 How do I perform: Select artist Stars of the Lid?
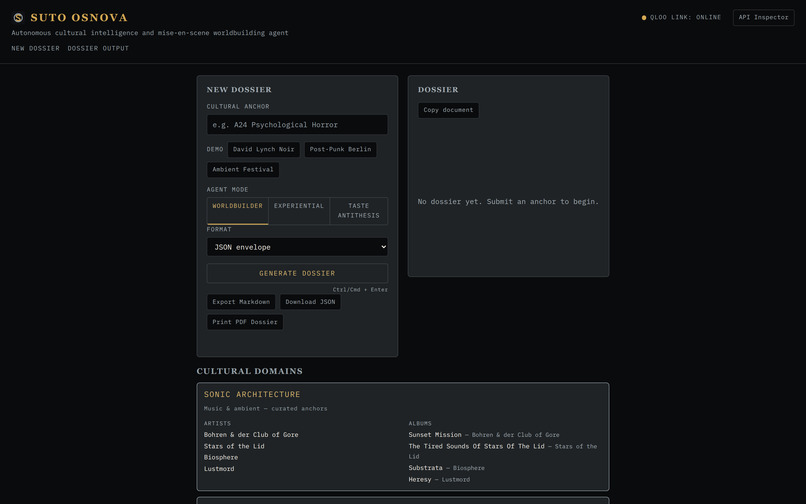click(234, 446)
